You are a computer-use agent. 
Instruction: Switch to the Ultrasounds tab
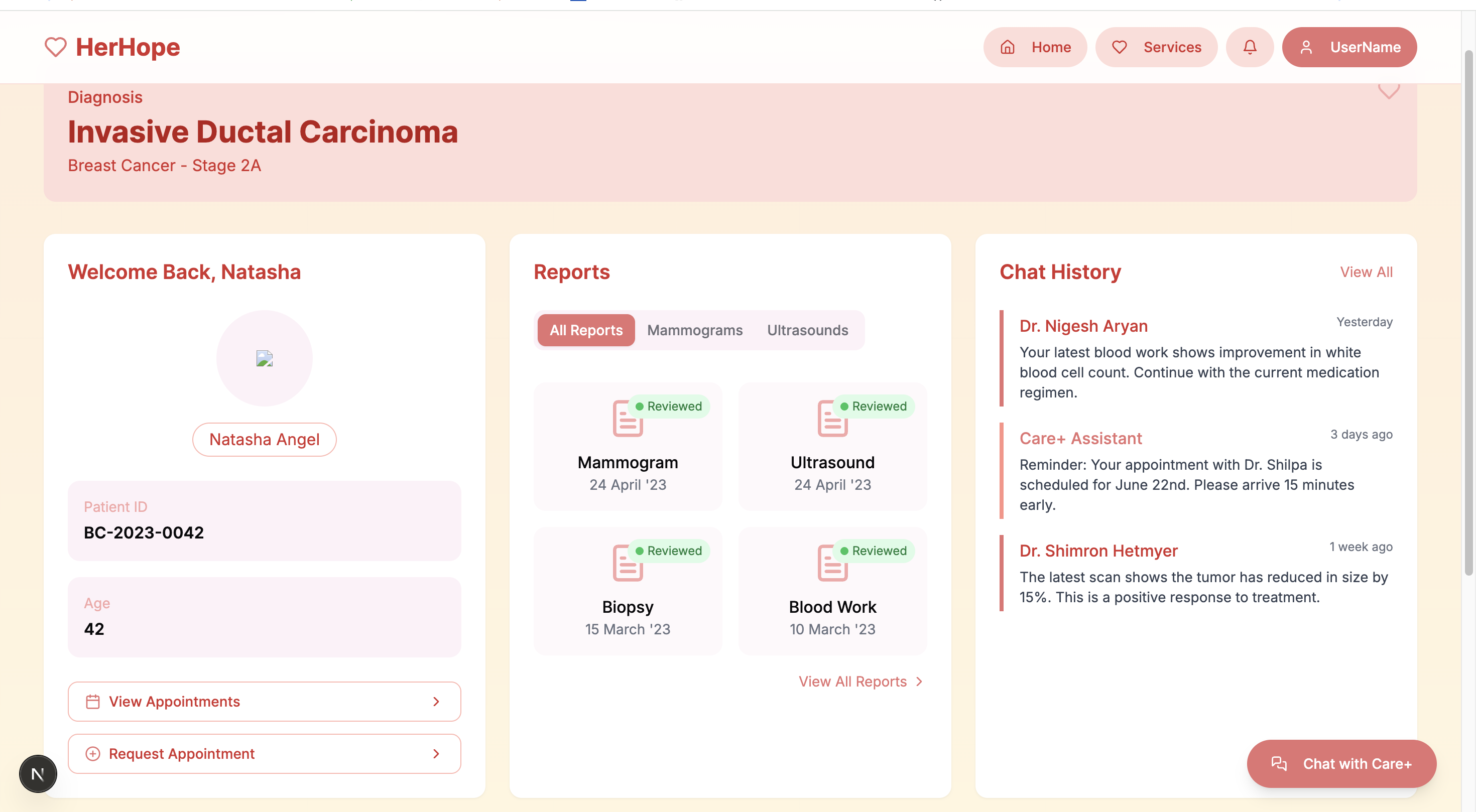pos(807,330)
